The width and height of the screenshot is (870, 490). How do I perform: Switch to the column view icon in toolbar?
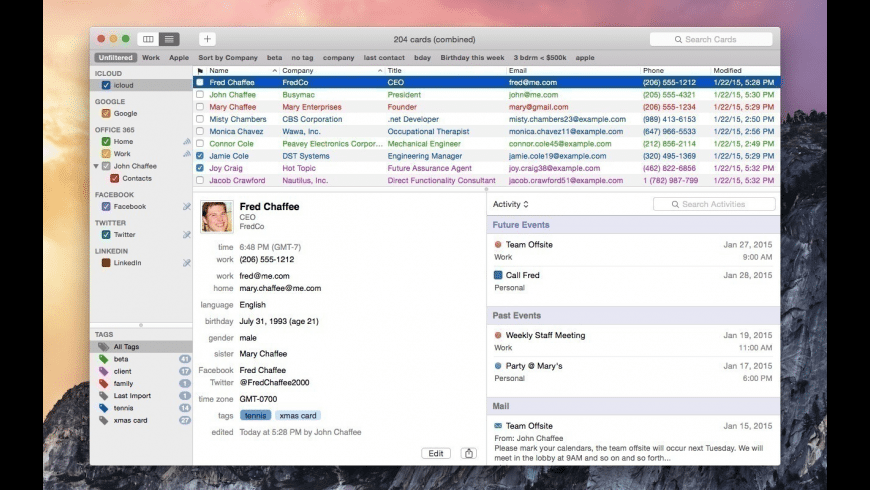coord(148,39)
